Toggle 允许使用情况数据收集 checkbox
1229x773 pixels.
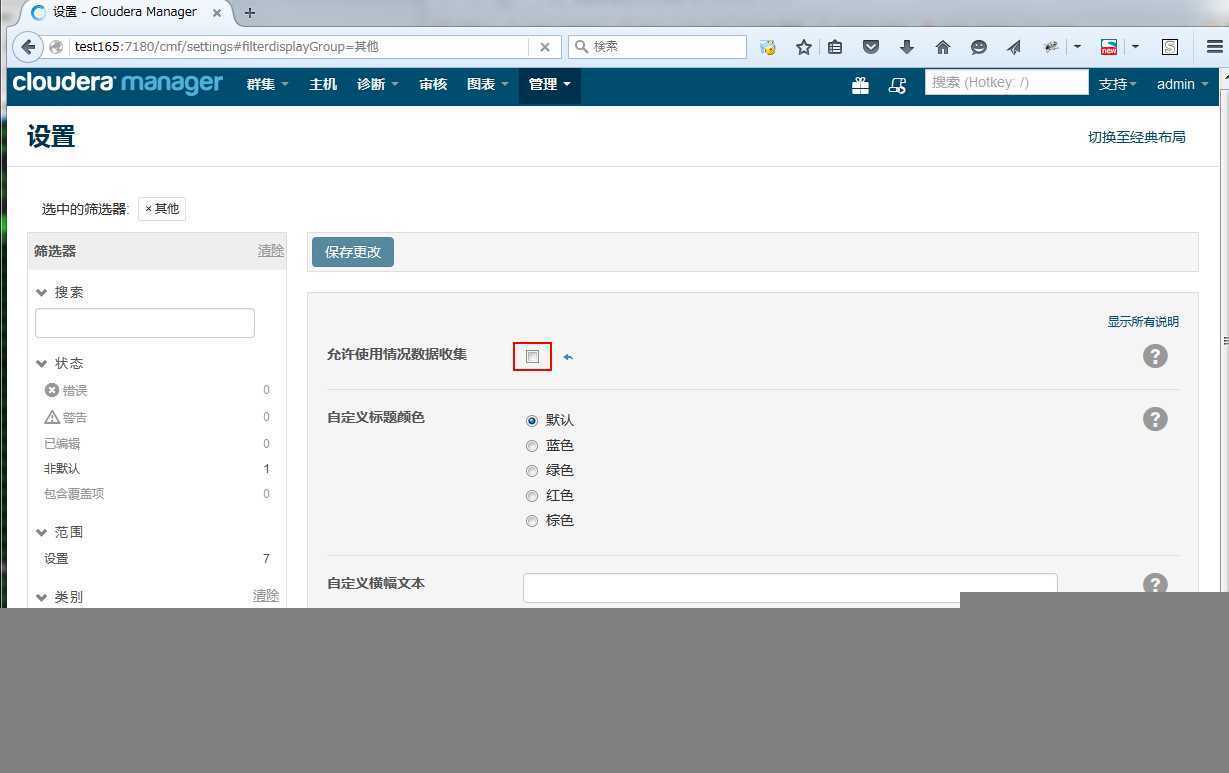[532, 356]
